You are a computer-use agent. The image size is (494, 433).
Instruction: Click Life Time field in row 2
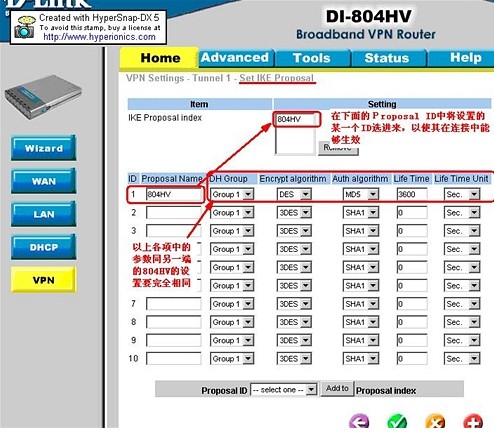point(412,213)
